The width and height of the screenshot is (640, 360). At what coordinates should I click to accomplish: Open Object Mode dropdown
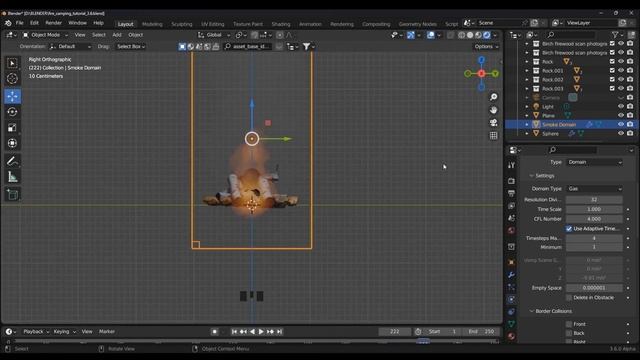pos(46,35)
